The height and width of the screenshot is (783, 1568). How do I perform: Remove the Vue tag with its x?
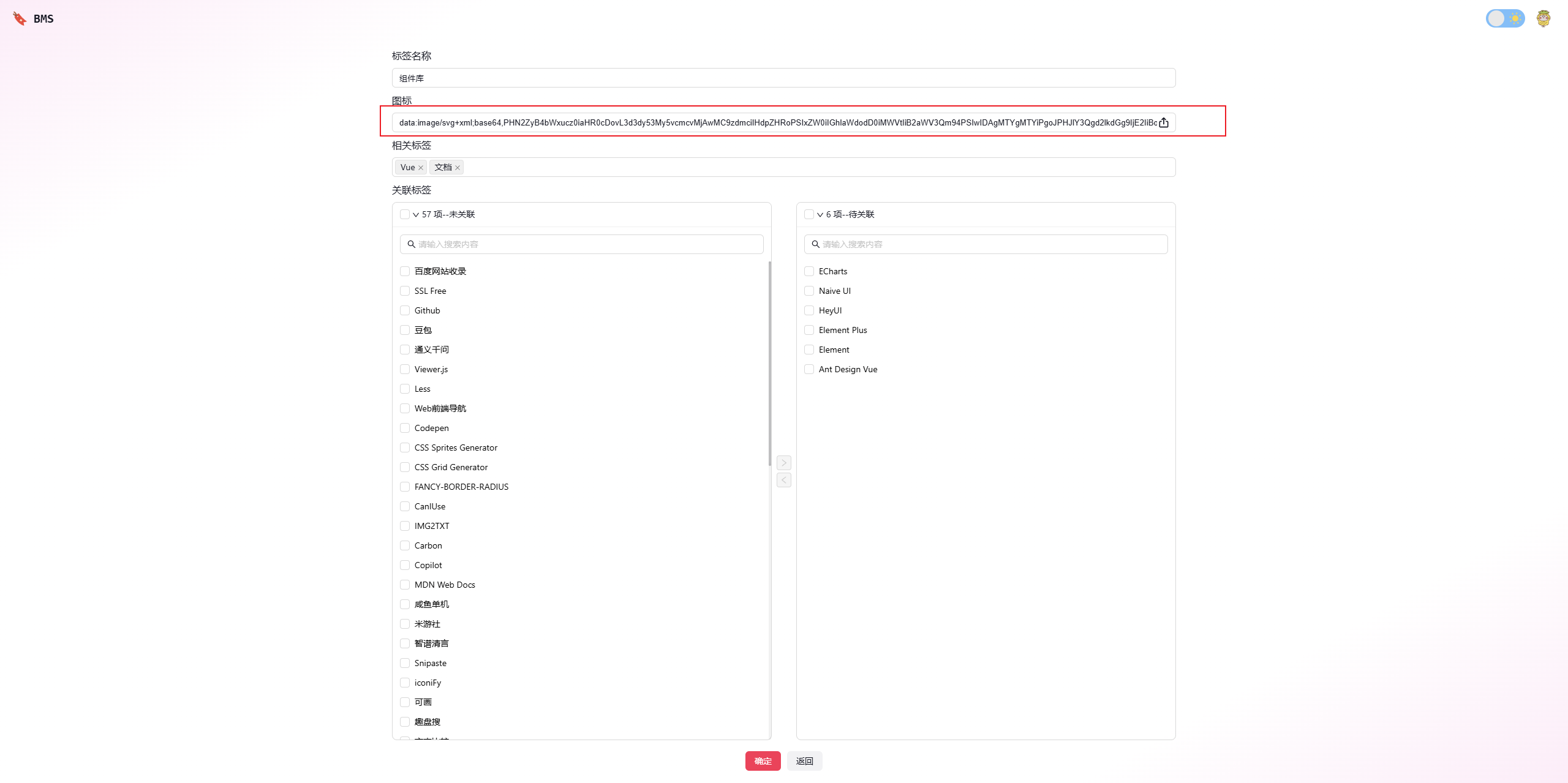pos(421,168)
